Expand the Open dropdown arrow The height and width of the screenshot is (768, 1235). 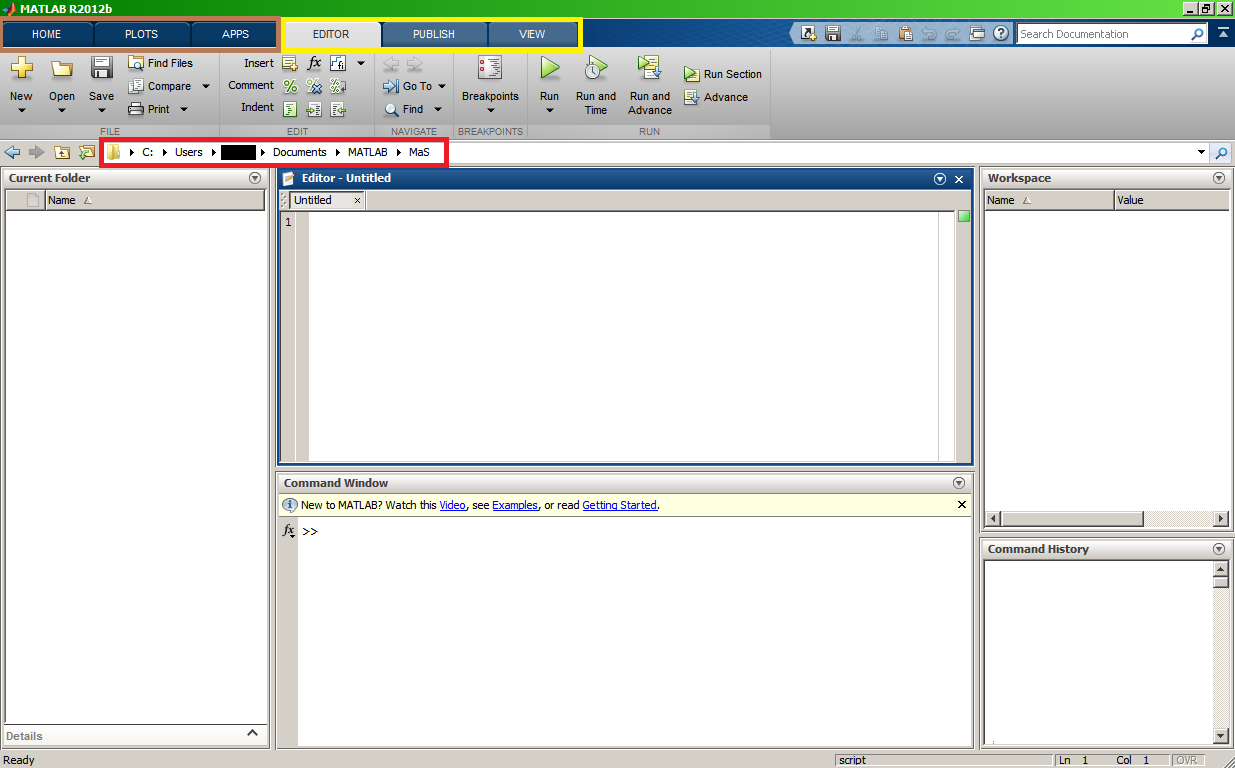click(x=62, y=111)
